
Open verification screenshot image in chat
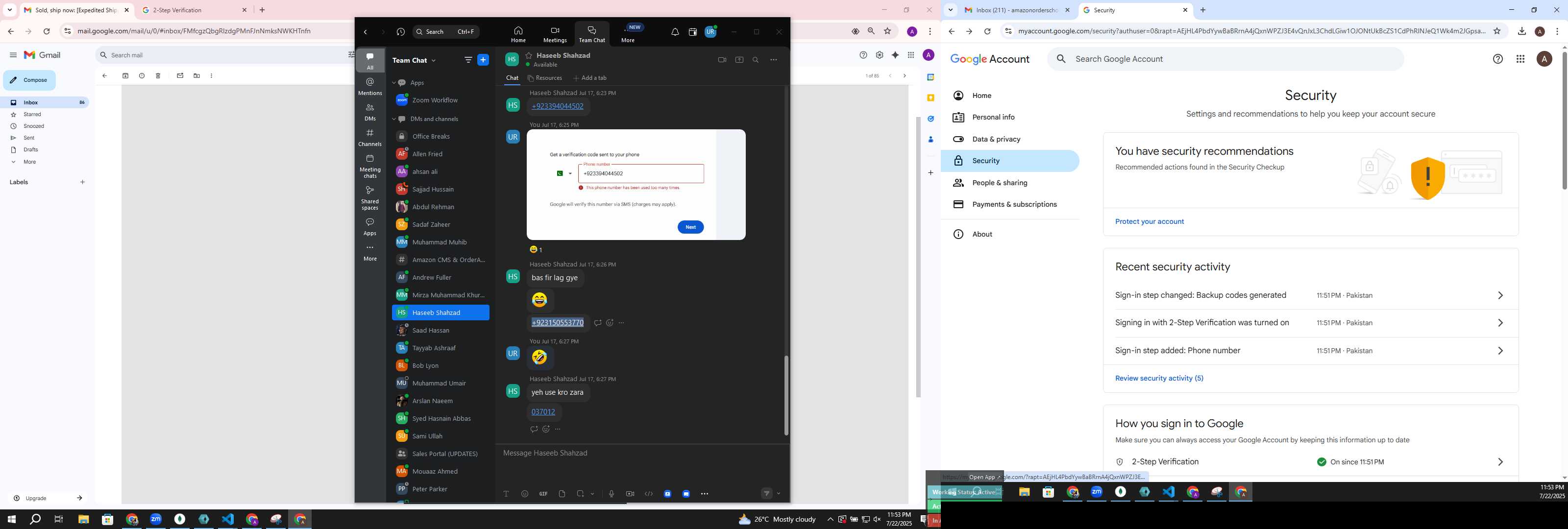coord(636,185)
